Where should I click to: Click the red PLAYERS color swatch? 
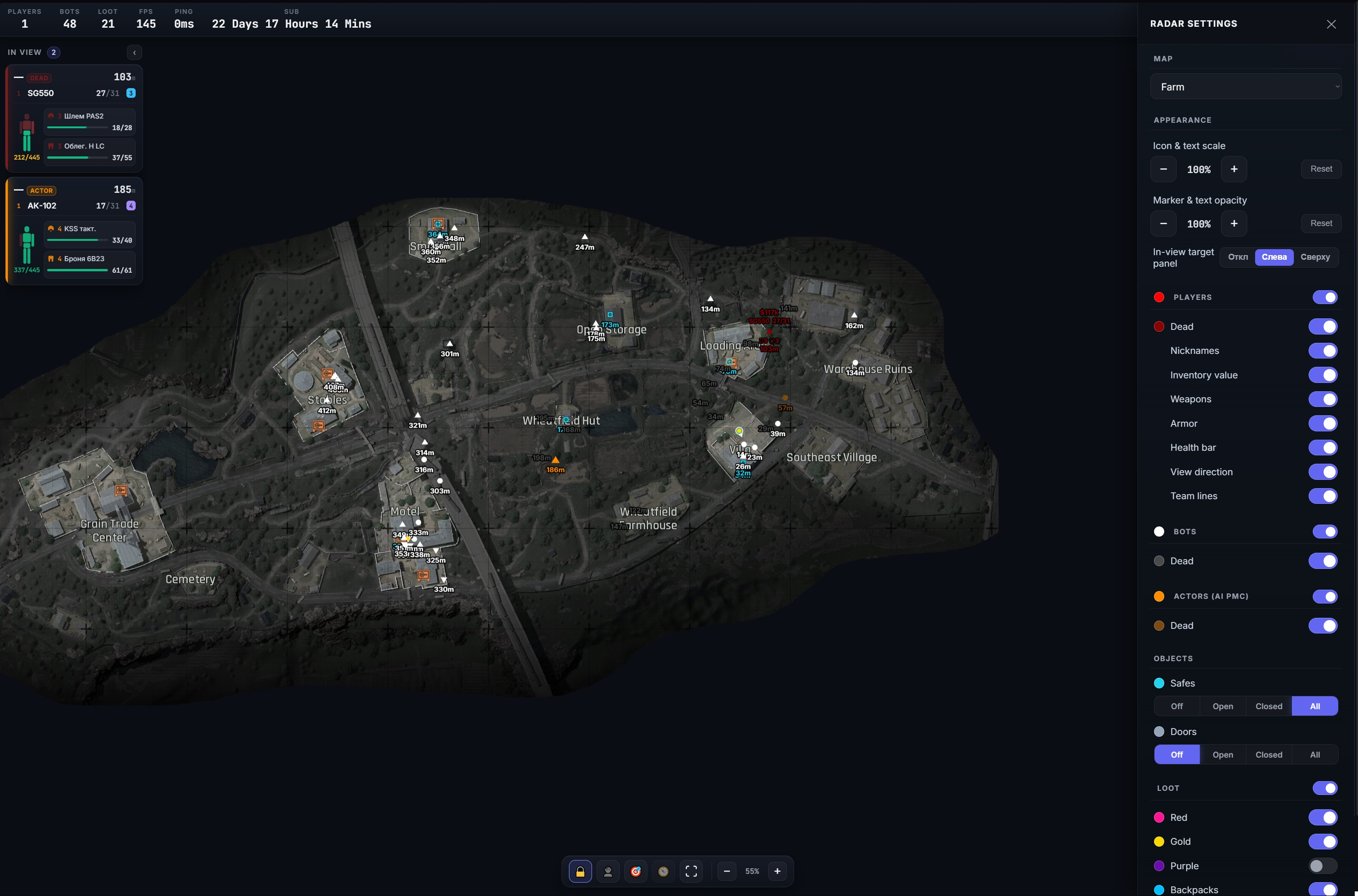(x=1159, y=297)
